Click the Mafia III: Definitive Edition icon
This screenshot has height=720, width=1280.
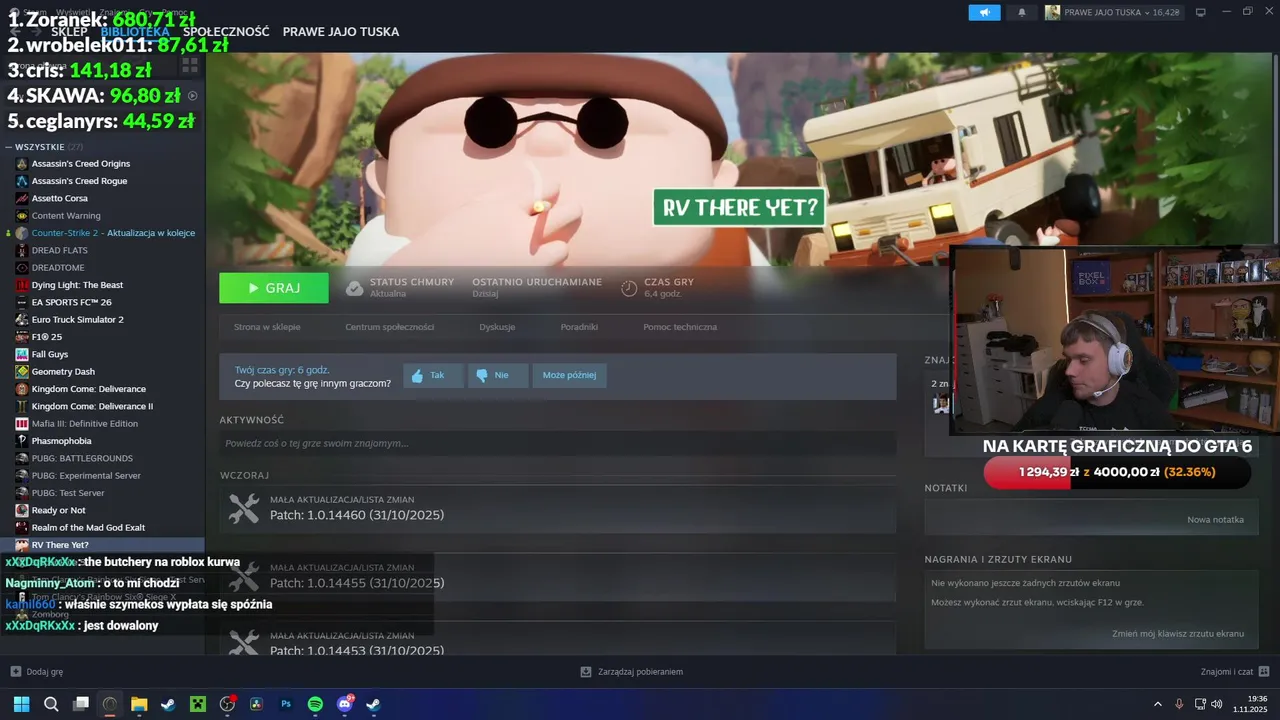(22, 423)
